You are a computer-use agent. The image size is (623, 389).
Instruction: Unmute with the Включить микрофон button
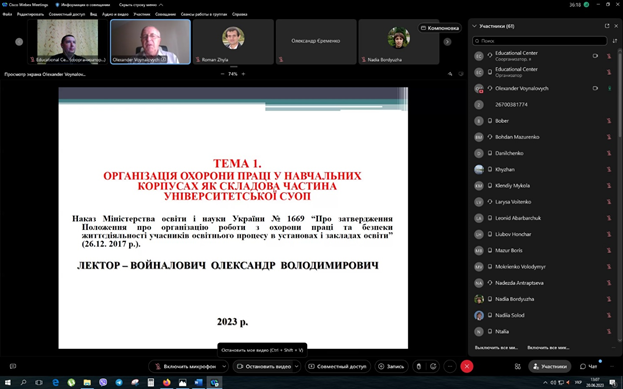[185, 366]
